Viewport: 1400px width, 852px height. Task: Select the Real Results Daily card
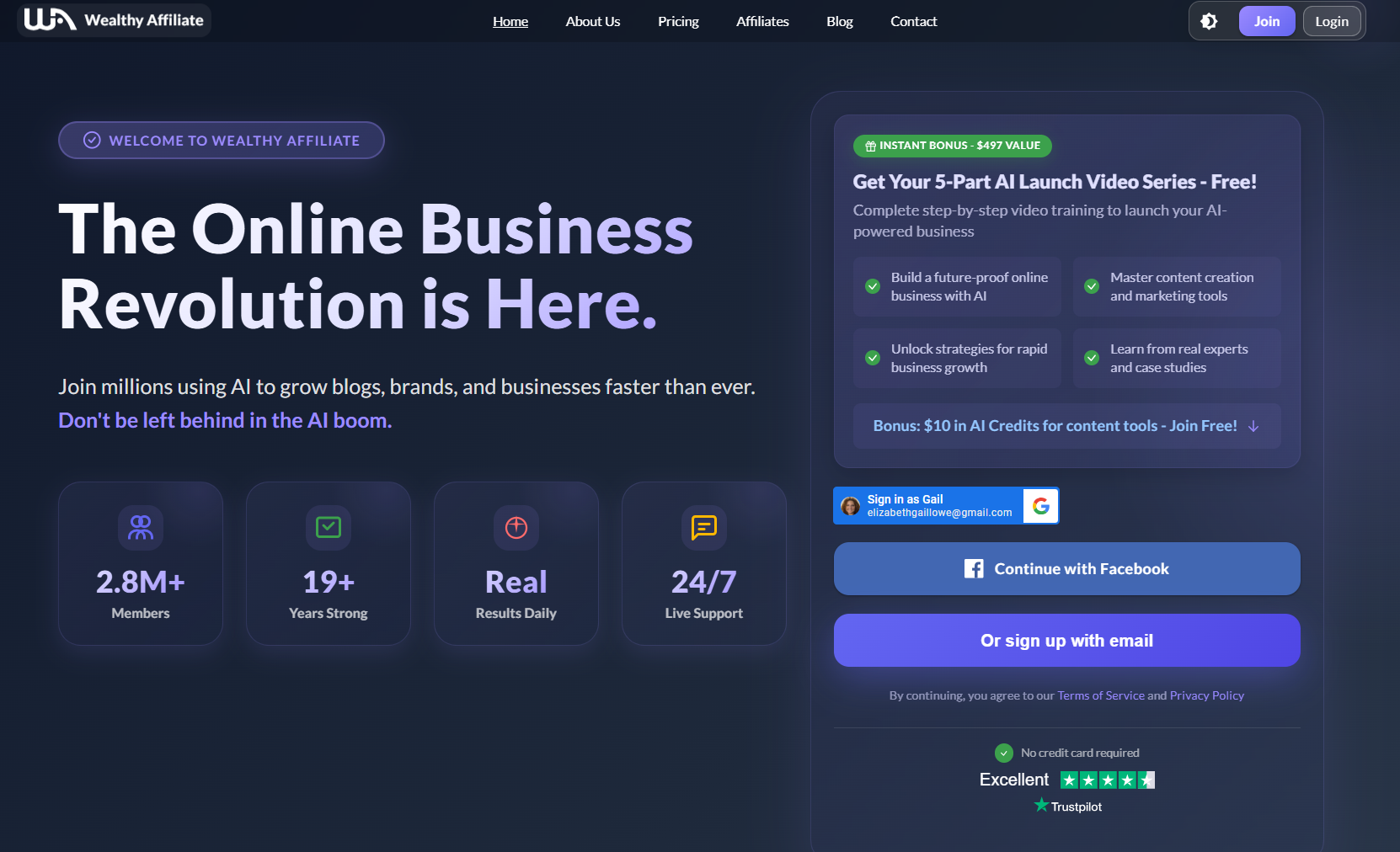point(516,563)
